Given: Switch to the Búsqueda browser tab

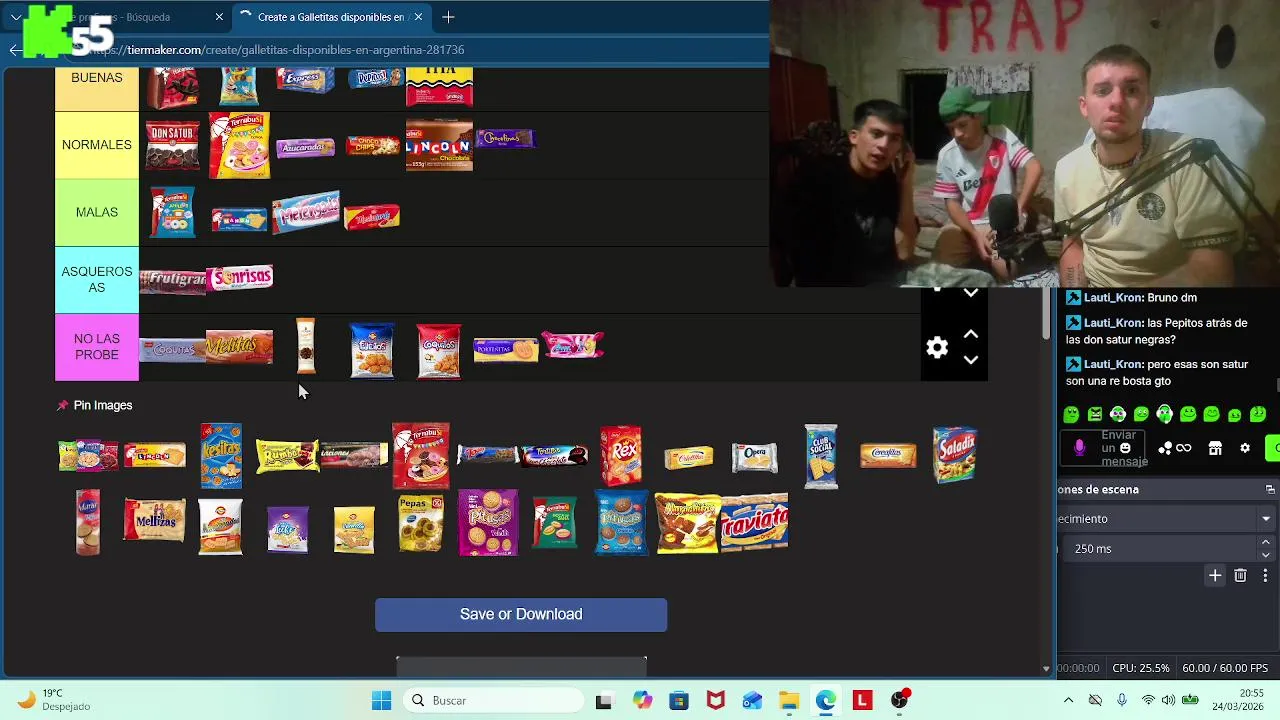Looking at the screenshot, I should click(130, 17).
